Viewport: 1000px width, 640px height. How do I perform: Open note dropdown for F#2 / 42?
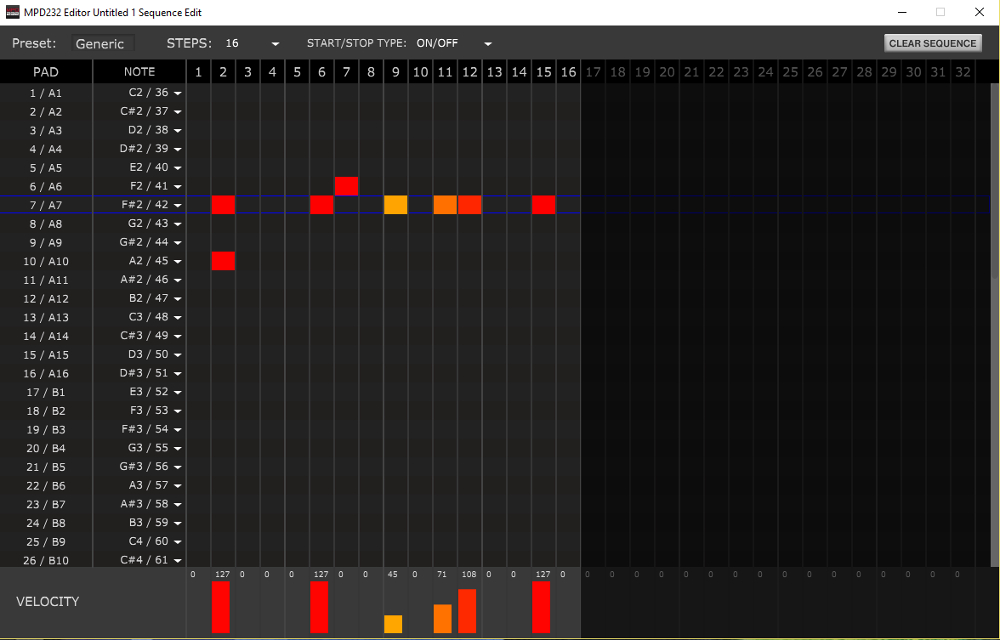click(178, 205)
